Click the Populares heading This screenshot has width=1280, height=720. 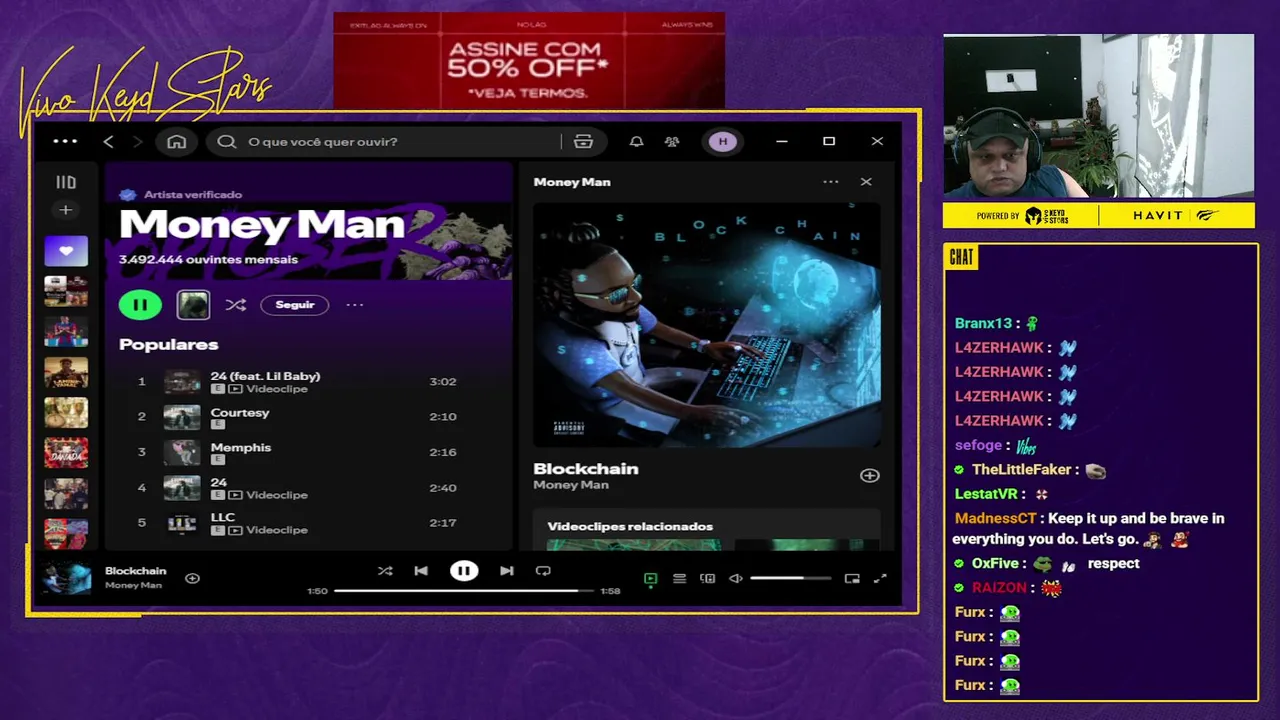point(168,344)
